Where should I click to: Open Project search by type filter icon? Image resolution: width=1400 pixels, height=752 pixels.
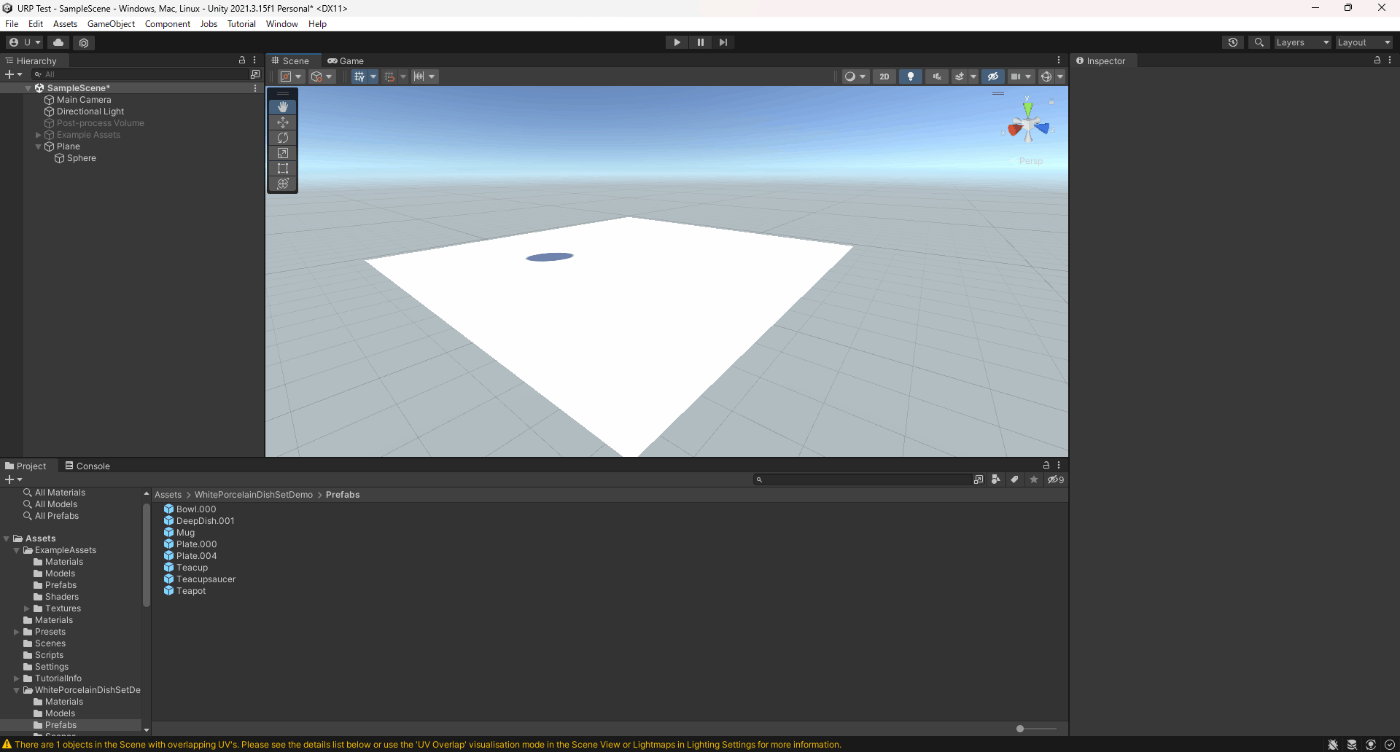click(996, 480)
